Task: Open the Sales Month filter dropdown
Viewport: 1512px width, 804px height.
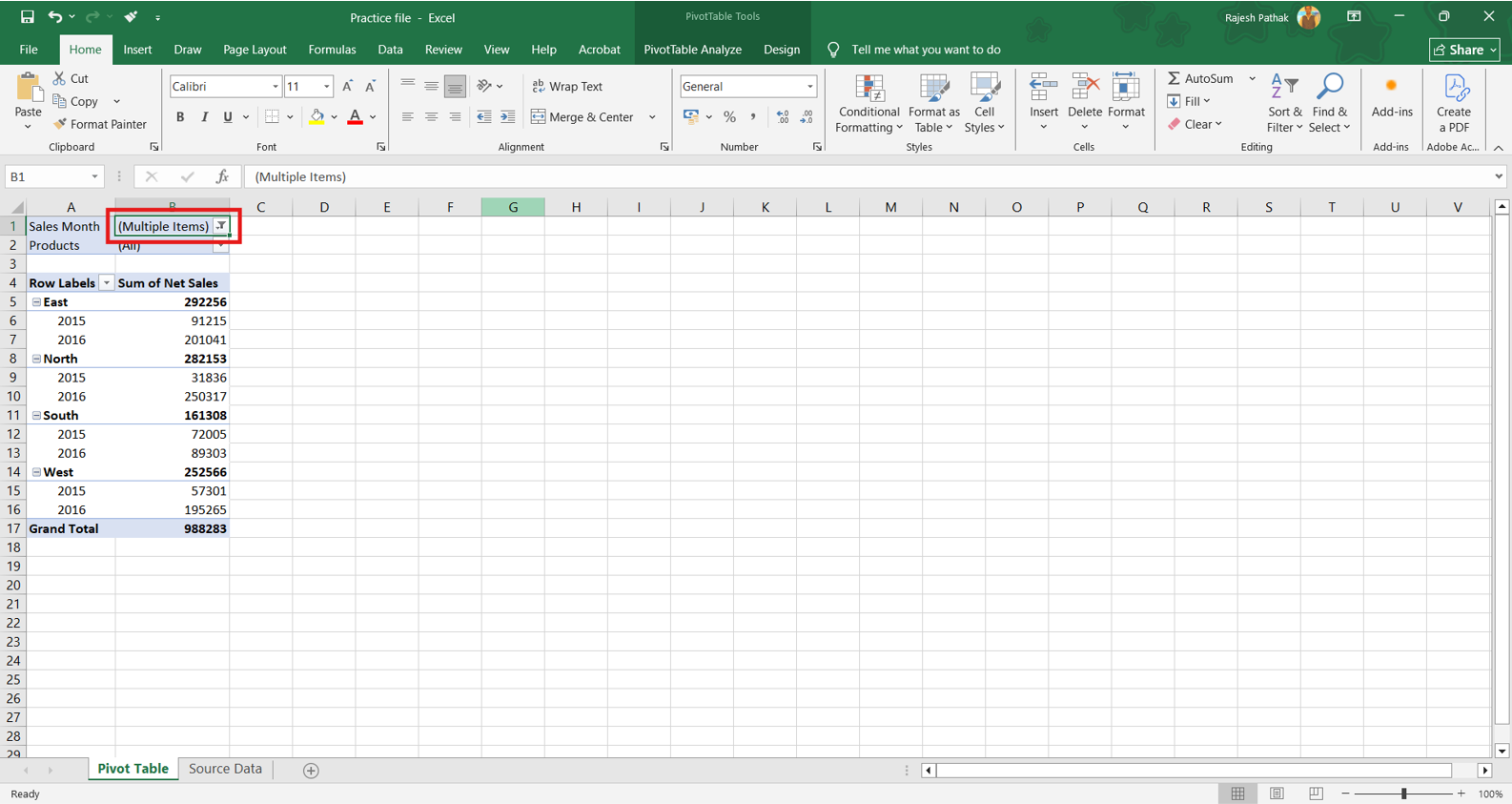Action: click(220, 226)
